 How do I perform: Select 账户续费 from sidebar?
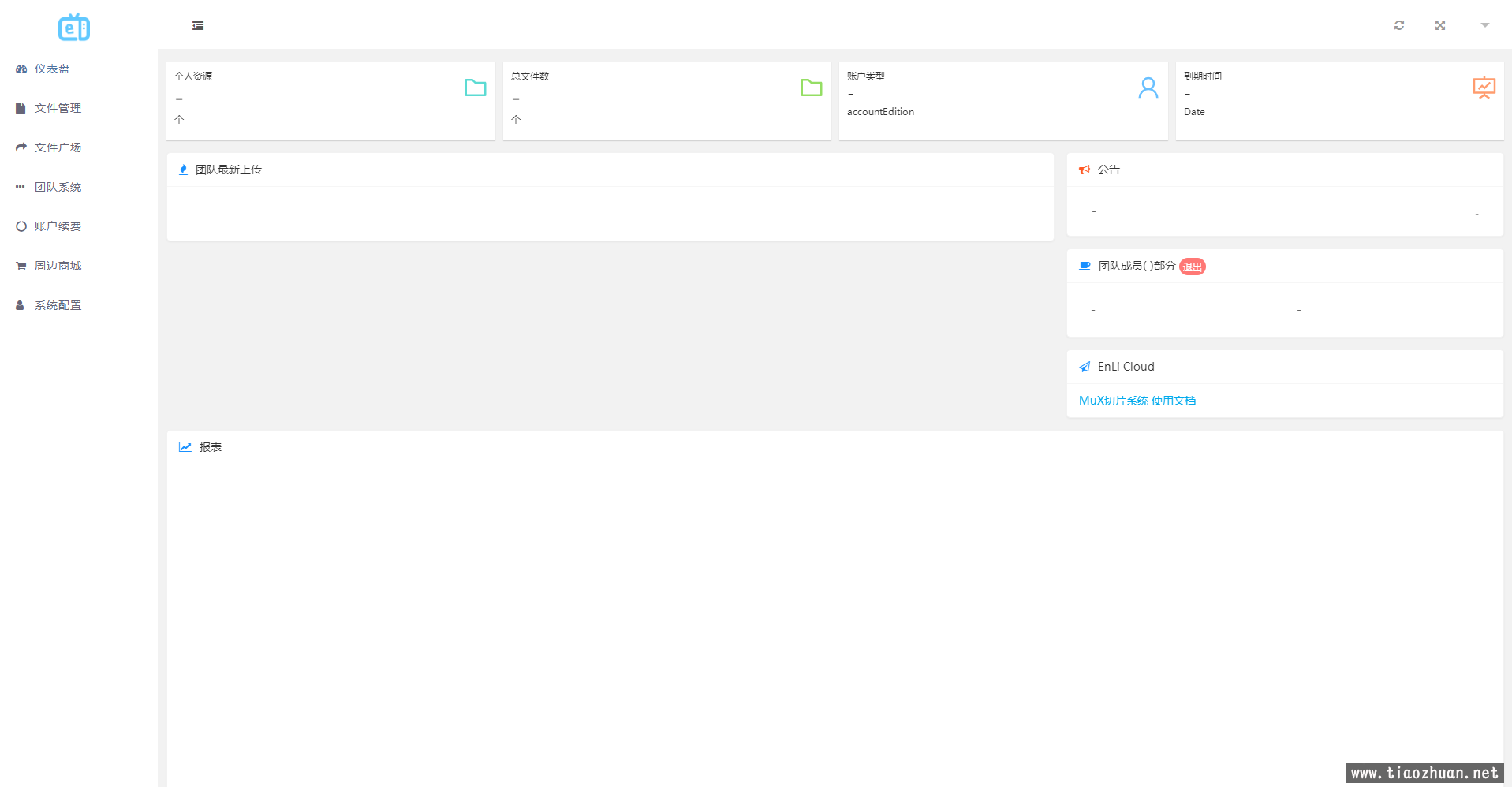click(58, 226)
